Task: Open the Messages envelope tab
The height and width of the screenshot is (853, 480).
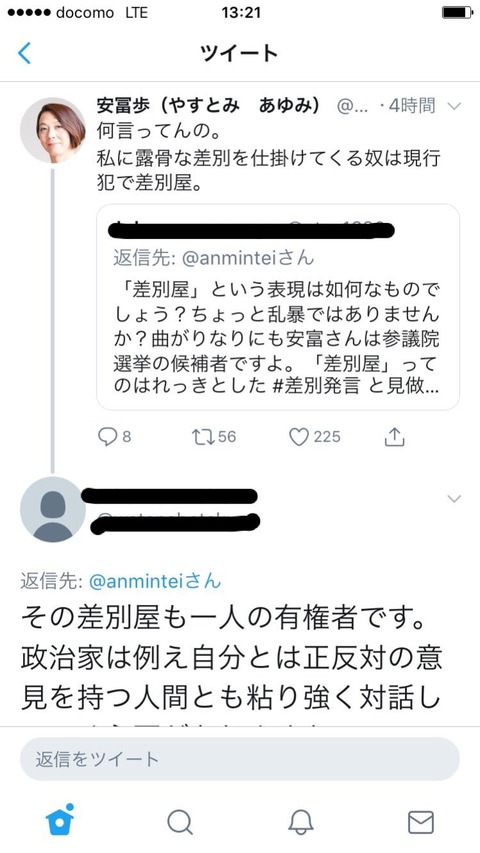Action: [421, 822]
